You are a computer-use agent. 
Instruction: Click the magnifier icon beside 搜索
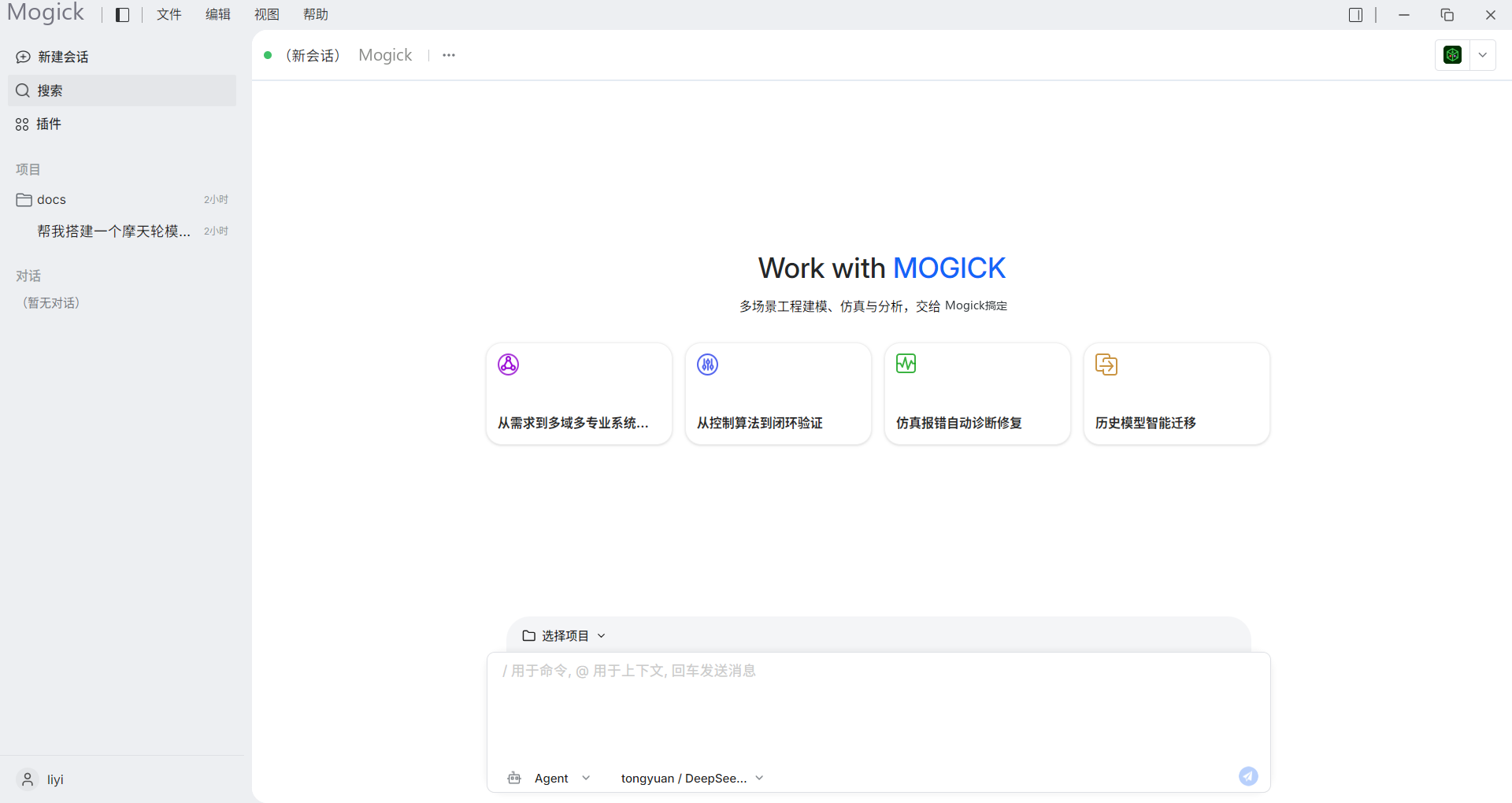[23, 91]
